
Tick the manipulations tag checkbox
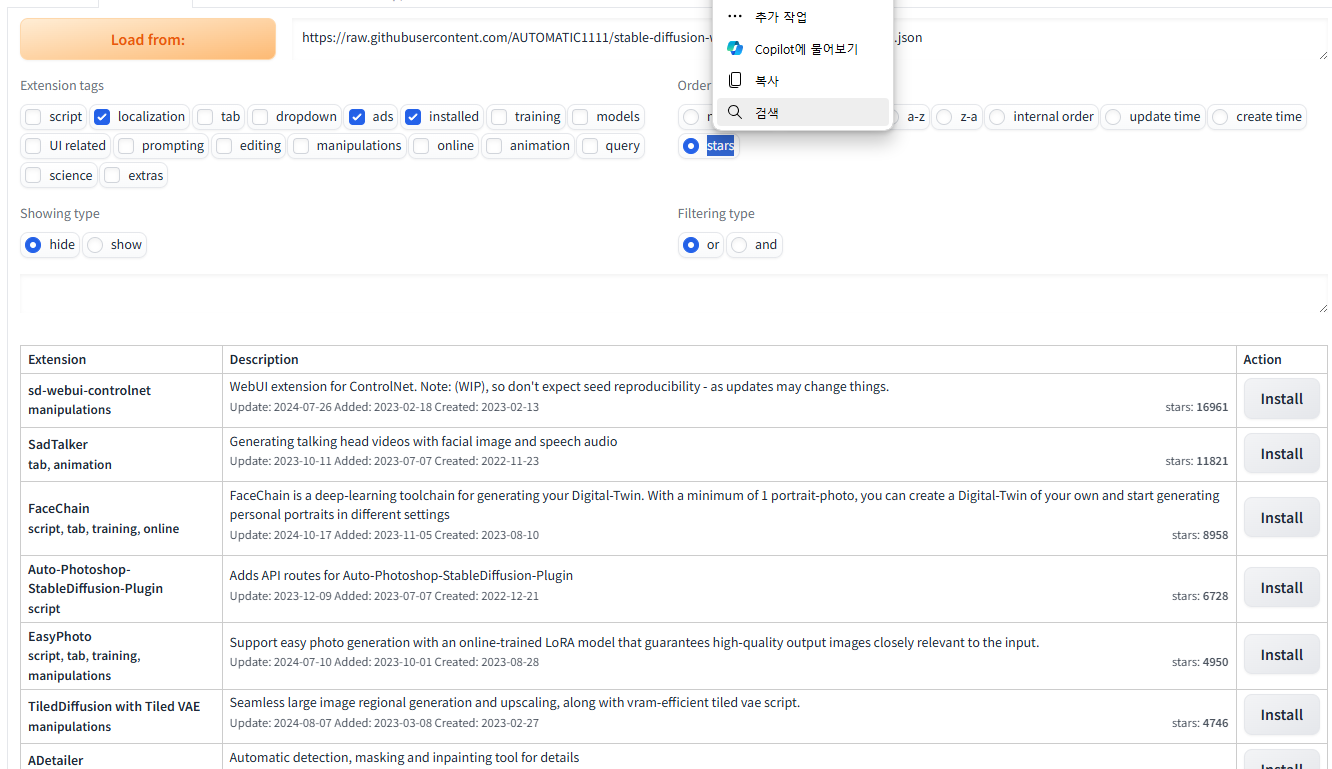tap(301, 146)
